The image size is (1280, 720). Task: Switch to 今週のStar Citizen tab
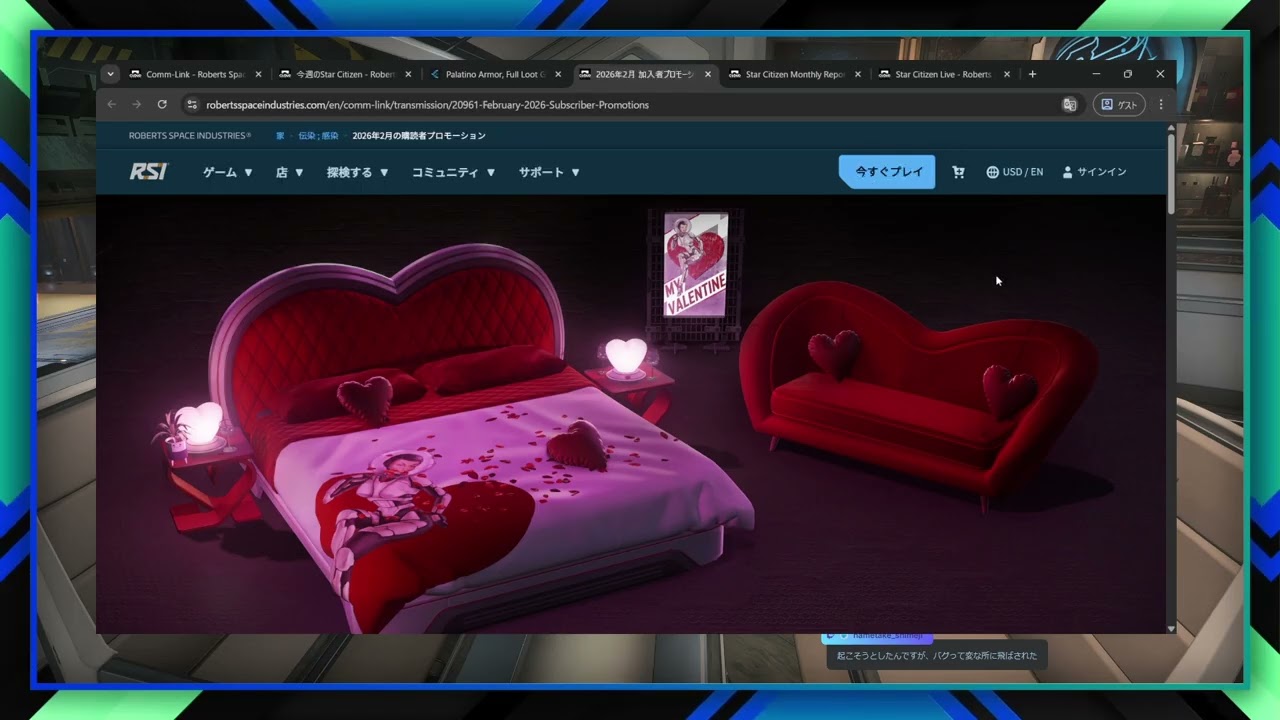(345, 74)
